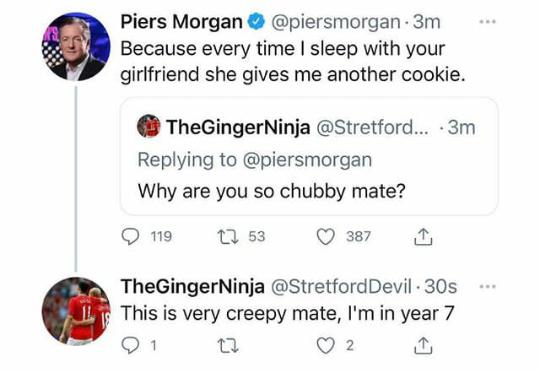Open the @StretfordDevil handle link
This screenshot has width=538, height=370.
[x=341, y=286]
